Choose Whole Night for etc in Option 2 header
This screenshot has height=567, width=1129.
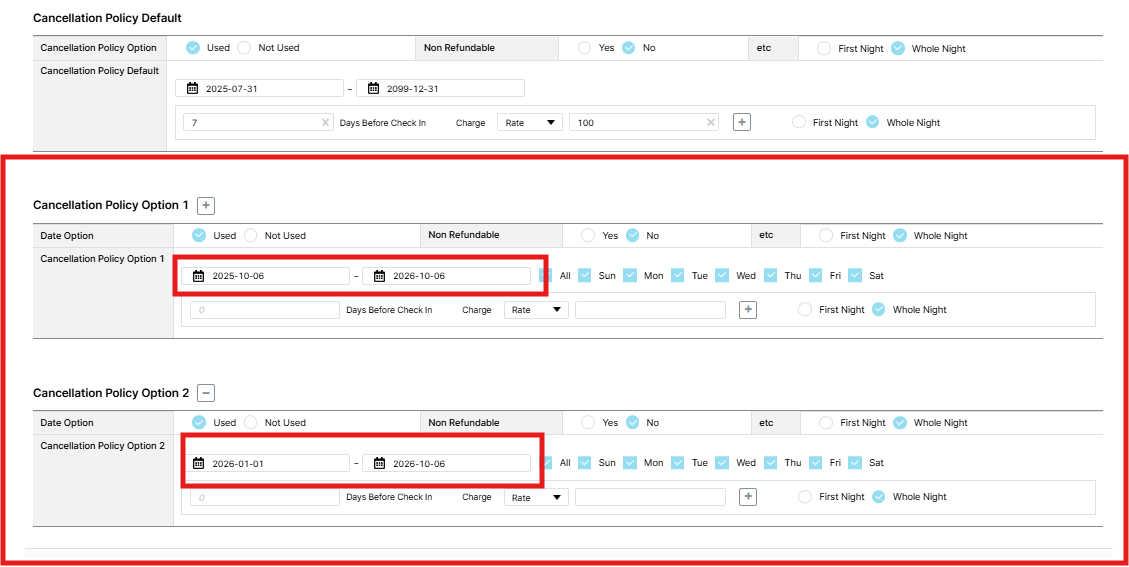coord(900,423)
